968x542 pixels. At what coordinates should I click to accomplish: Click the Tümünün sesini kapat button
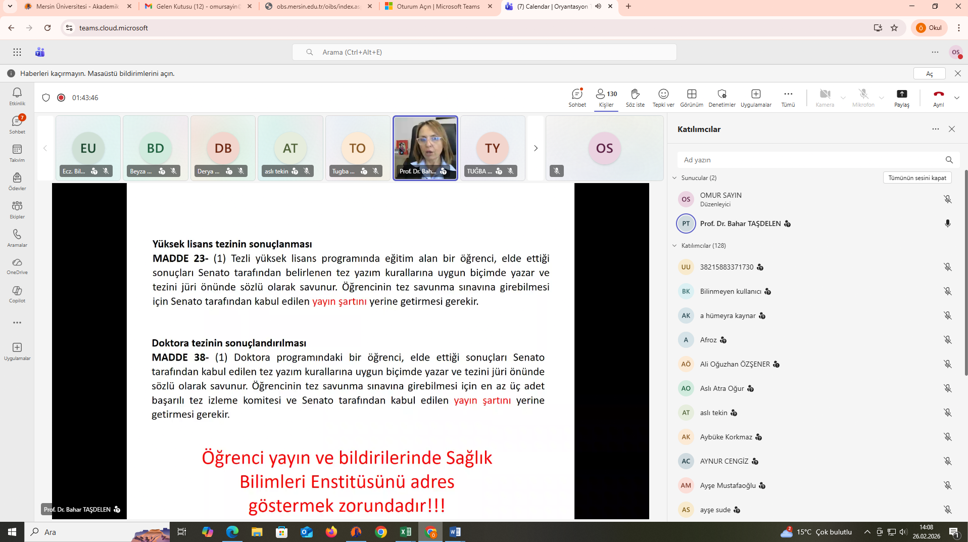point(916,178)
